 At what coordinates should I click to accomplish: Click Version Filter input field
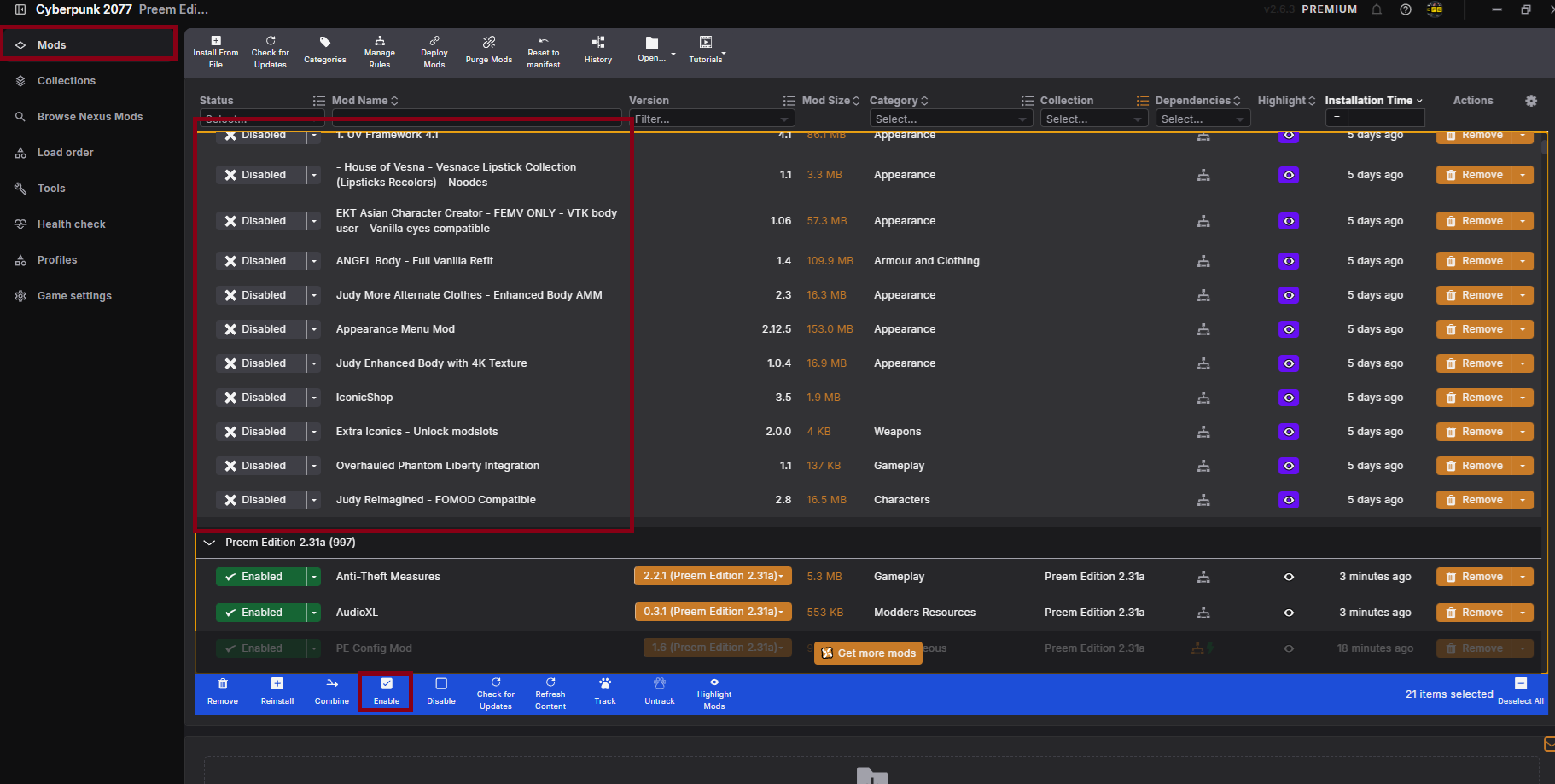tap(712, 119)
